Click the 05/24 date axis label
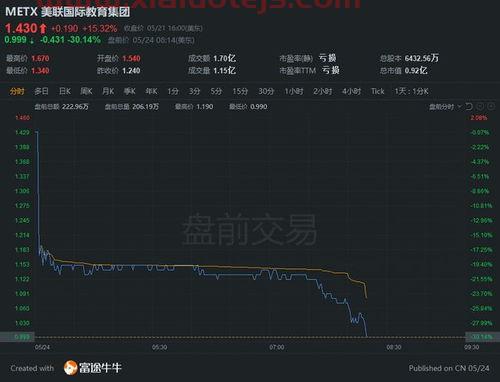This screenshot has height=382, width=500. [x=42, y=347]
